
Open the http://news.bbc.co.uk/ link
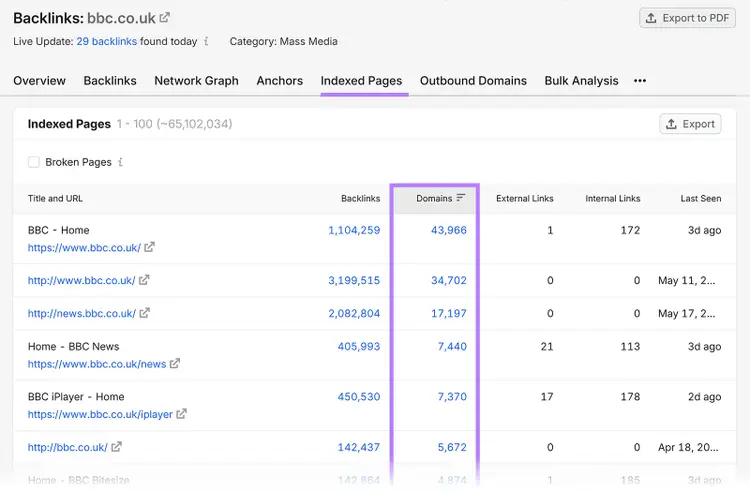click(82, 313)
